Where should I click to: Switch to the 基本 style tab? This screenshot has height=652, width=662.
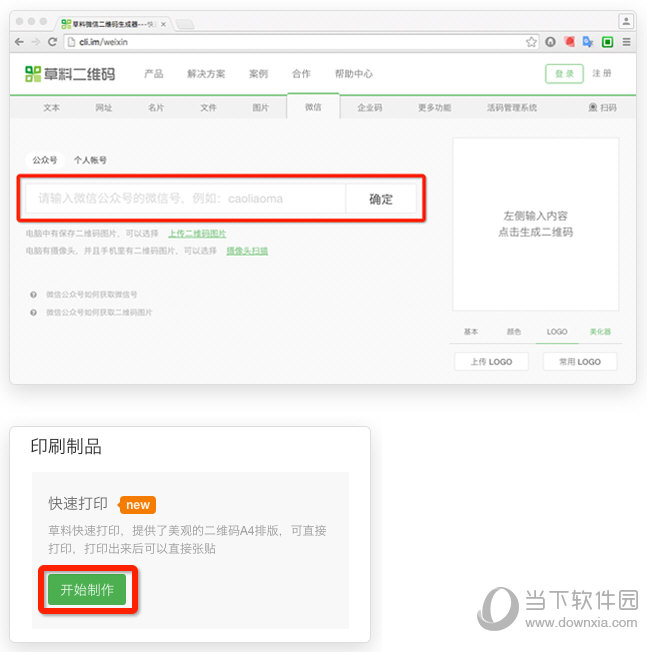coord(471,331)
